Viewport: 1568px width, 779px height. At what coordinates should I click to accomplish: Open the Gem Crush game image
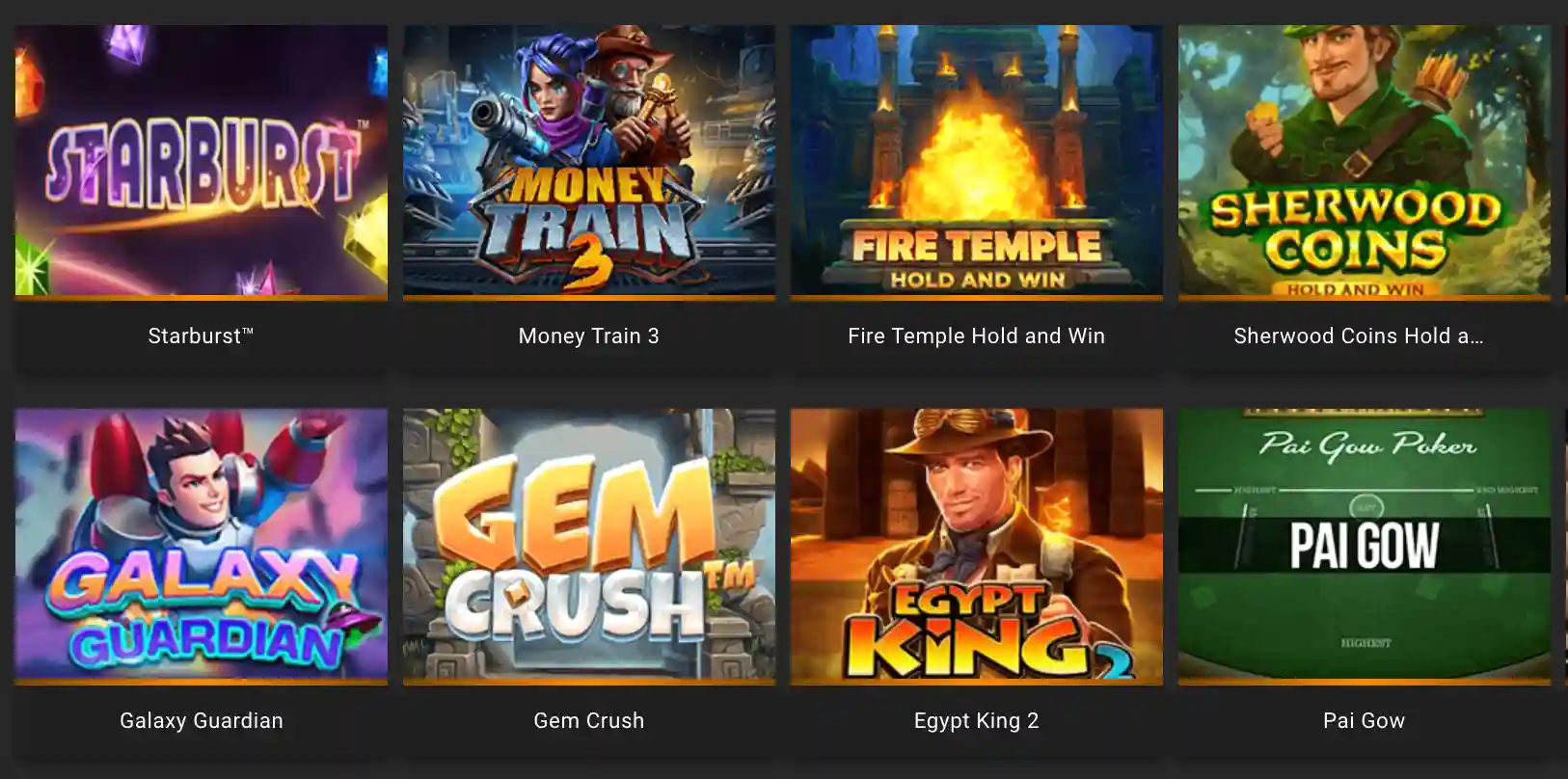[588, 544]
